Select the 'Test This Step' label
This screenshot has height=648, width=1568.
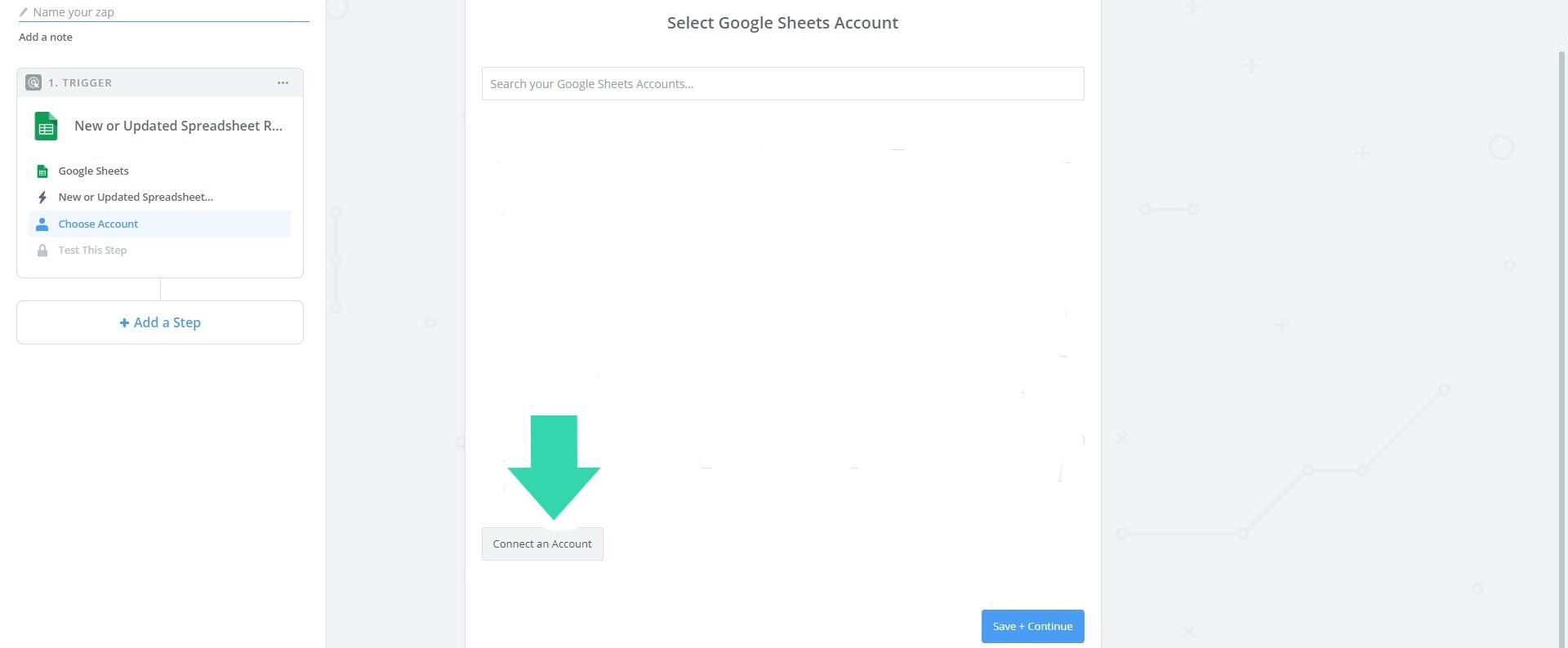pos(92,251)
